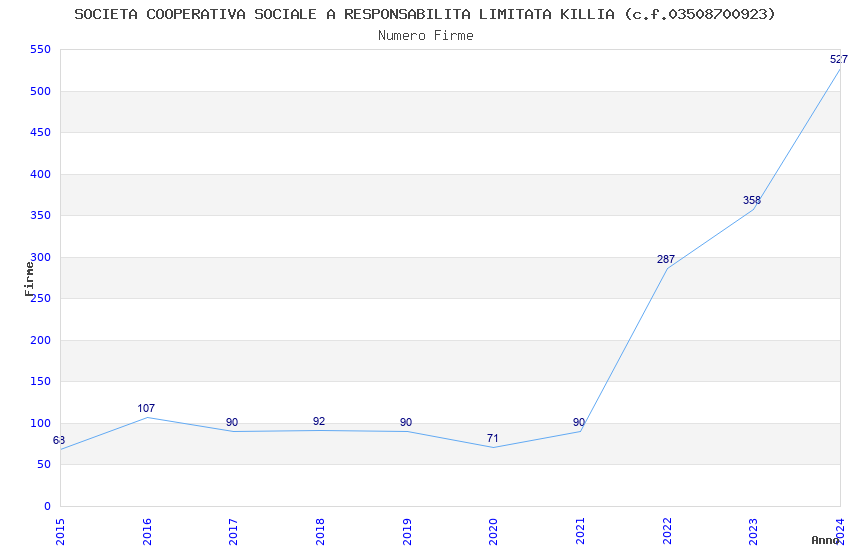Click the x-axis year label 2019
Screen dimensions: 850x550
(407, 532)
